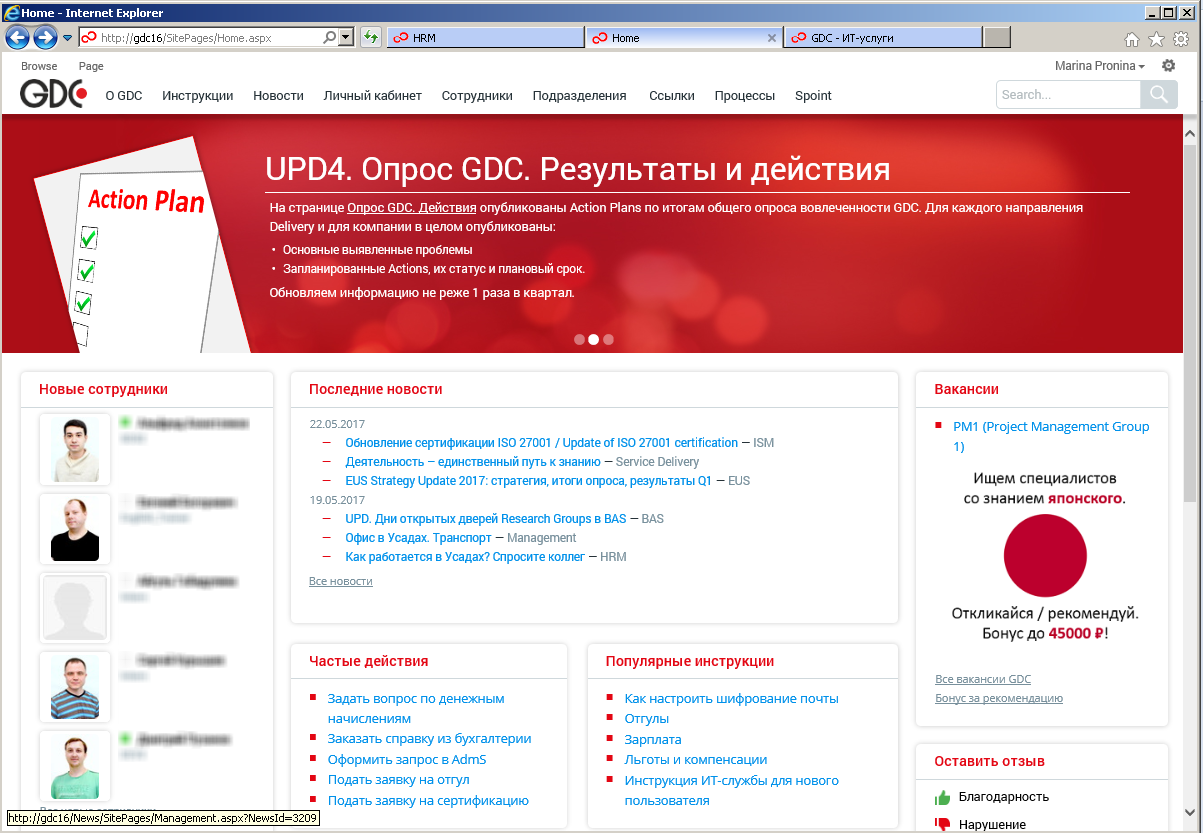Close the Home browser tab
Viewport: 1203px width, 833px height.
(771, 38)
